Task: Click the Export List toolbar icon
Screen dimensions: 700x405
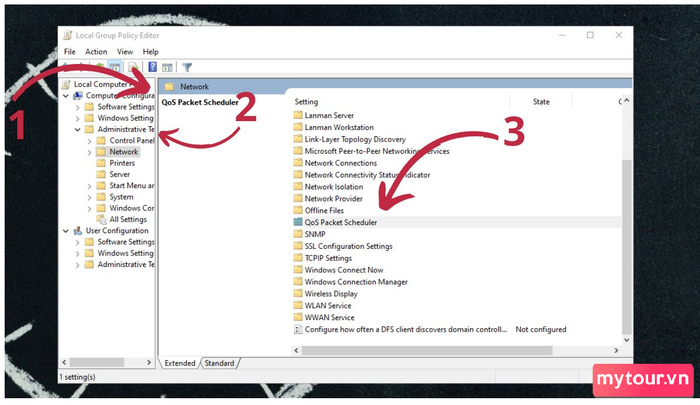Action: click(133, 67)
